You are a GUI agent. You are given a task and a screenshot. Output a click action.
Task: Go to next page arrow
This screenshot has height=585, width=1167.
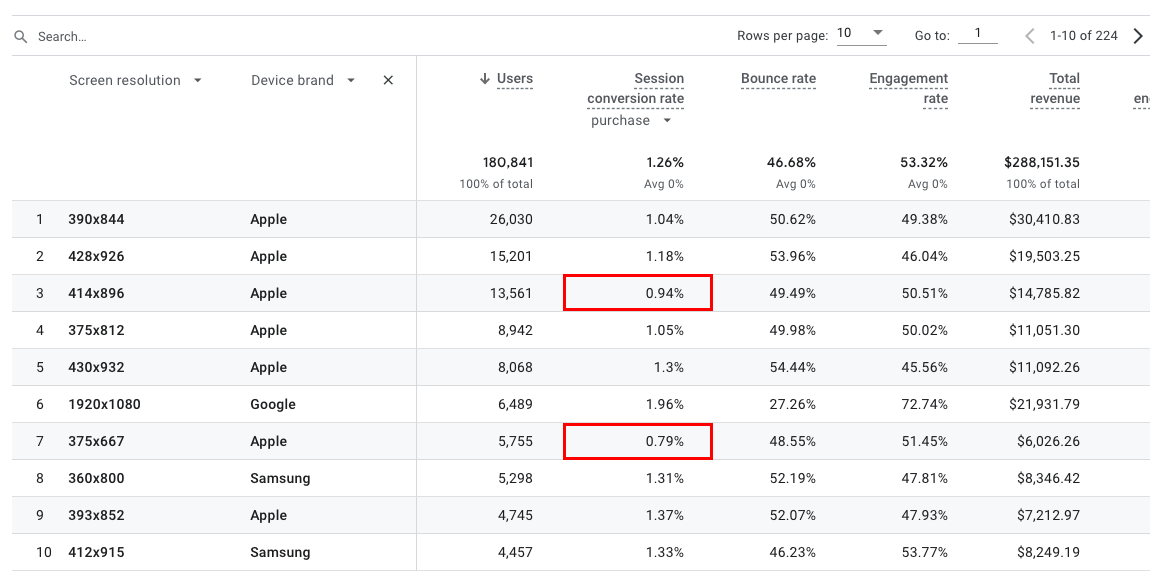coord(1137,36)
